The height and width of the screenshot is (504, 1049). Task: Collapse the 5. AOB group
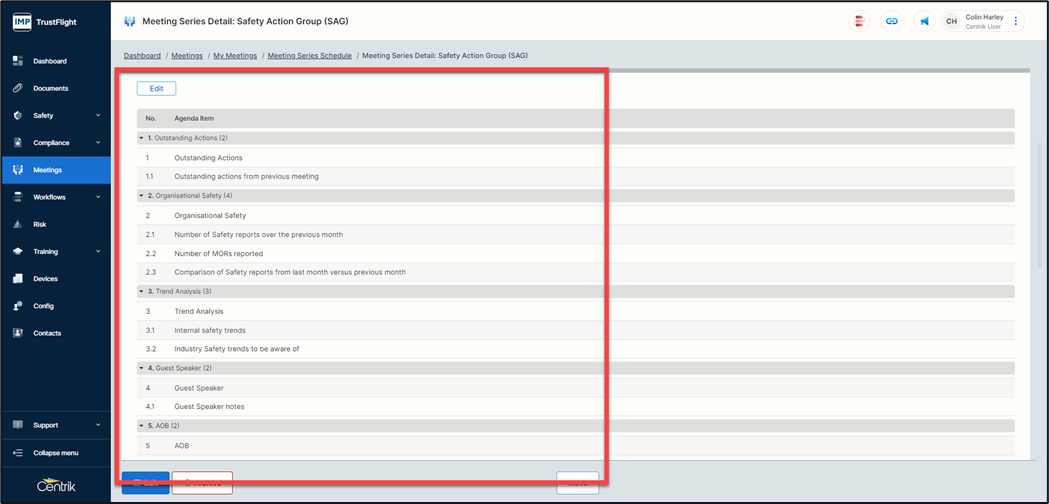point(141,426)
